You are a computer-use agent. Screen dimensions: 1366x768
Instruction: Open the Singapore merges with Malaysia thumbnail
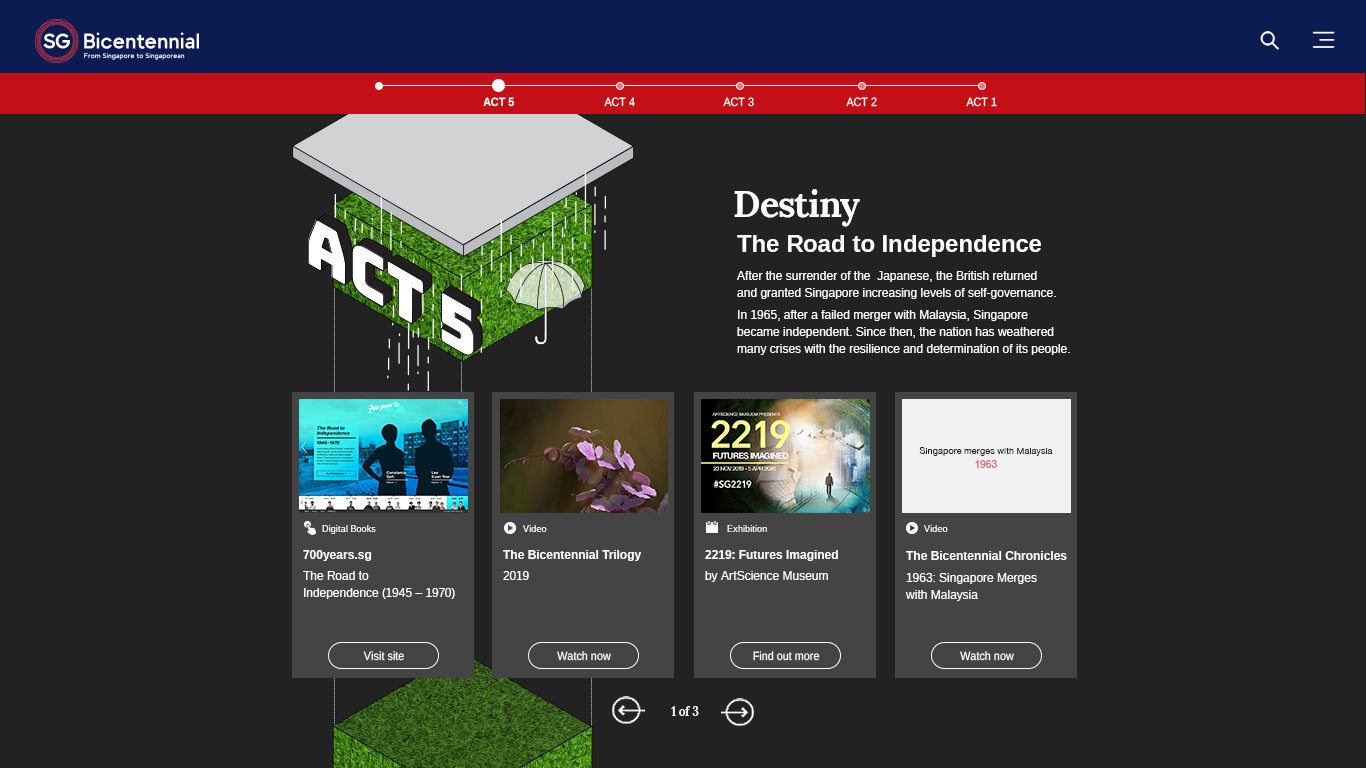[986, 456]
